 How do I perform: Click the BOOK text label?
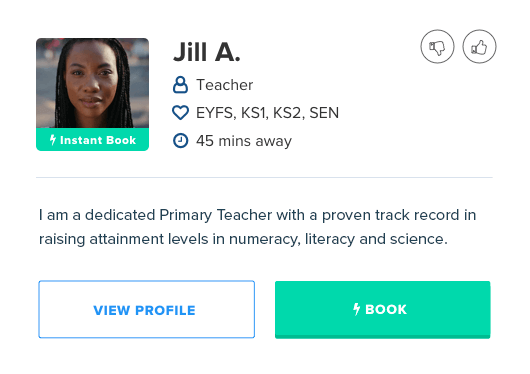coord(386,309)
